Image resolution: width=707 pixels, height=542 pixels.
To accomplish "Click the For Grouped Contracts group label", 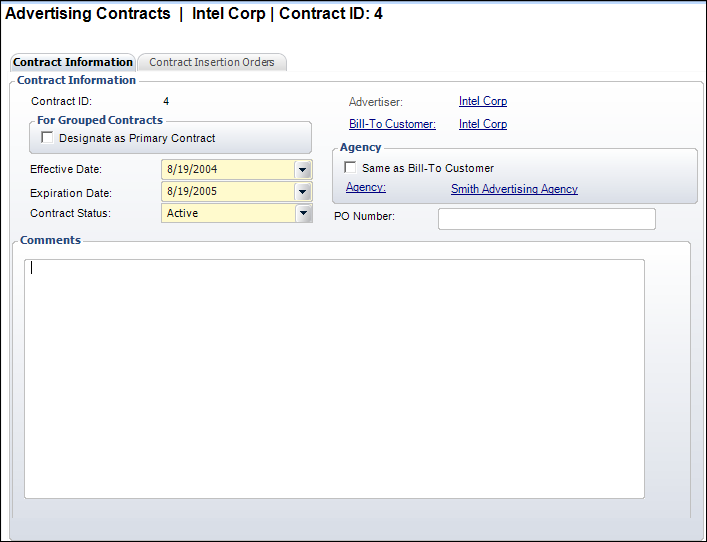I will tap(100, 120).
